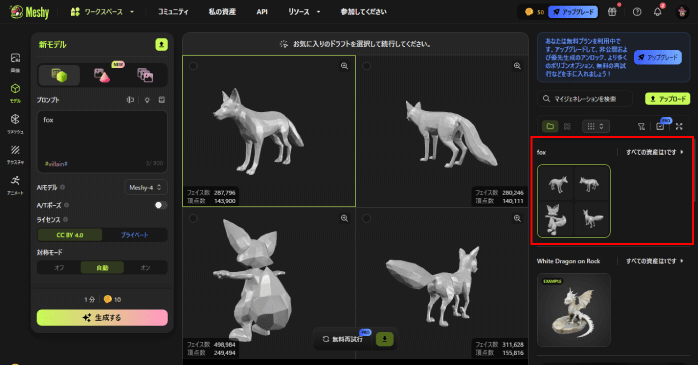
Task: Select image-to-3D mode with NEW badge
Action: click(x=102, y=75)
